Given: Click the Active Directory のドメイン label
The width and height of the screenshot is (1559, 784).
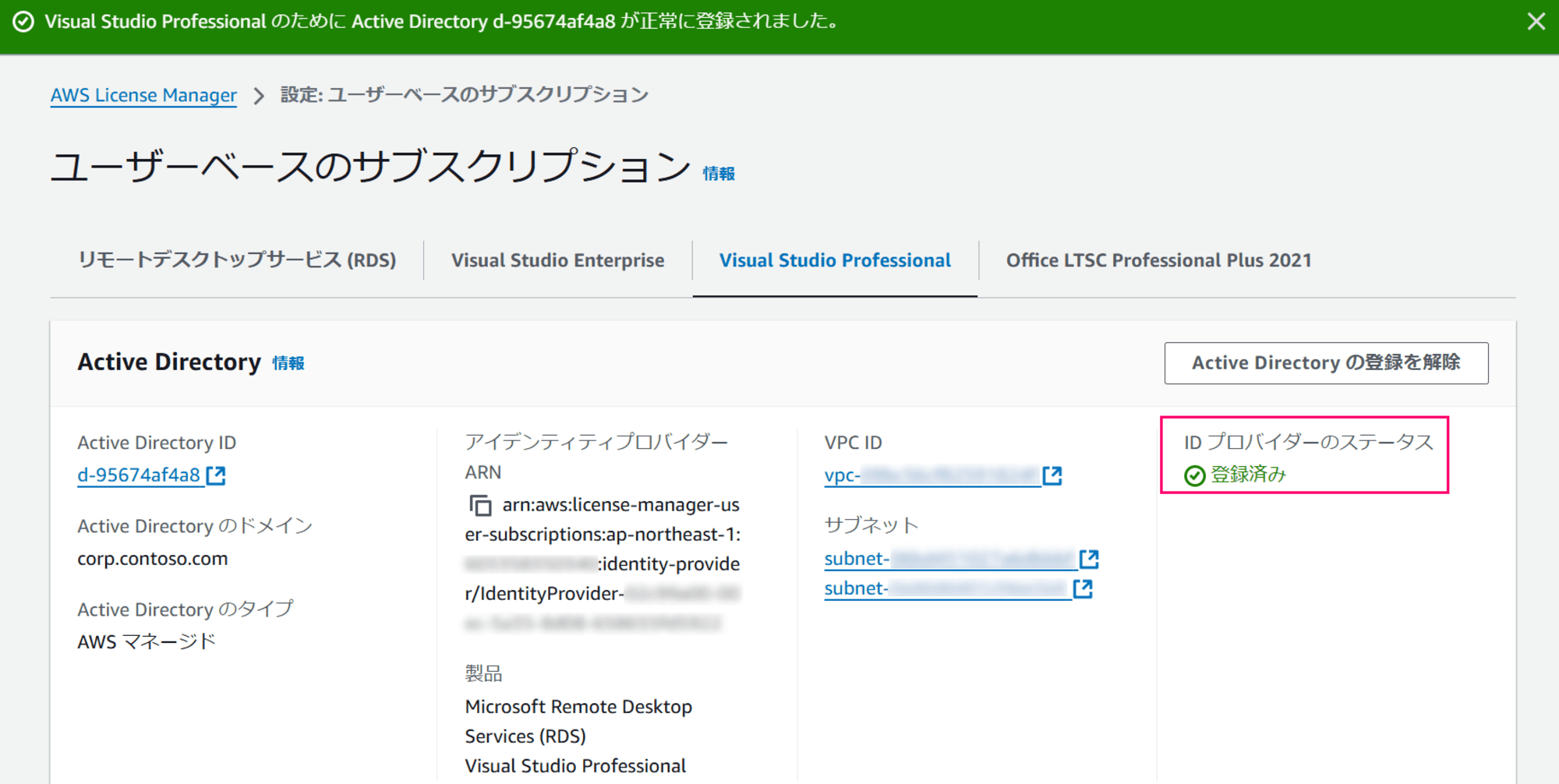Looking at the screenshot, I should click(195, 526).
